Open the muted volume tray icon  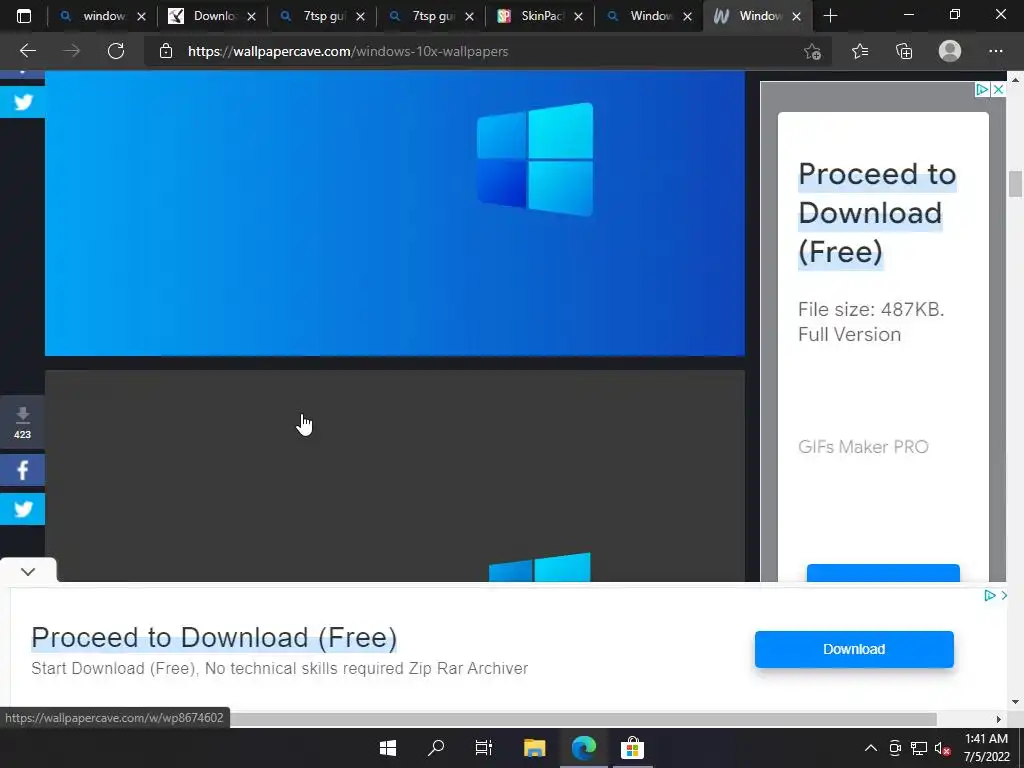pyautogui.click(x=942, y=748)
